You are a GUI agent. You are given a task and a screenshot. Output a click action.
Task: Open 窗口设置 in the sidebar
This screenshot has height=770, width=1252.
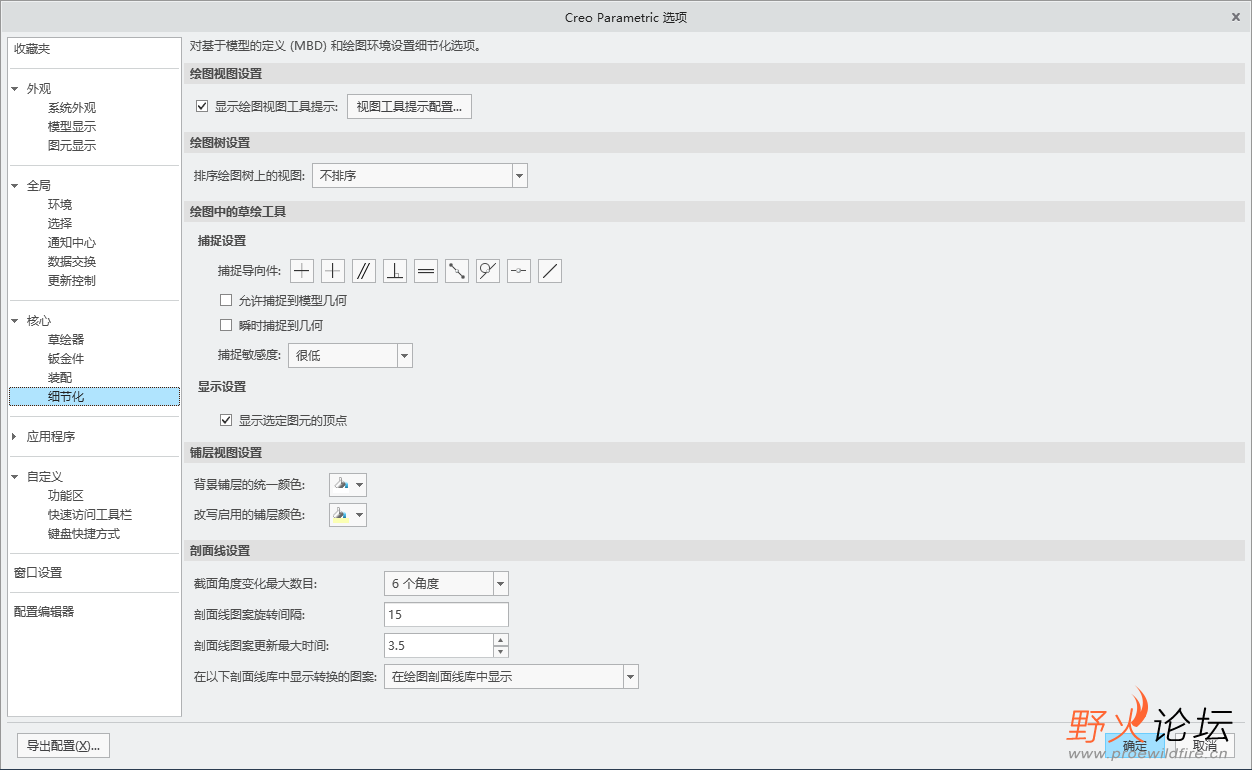[x=38, y=573]
